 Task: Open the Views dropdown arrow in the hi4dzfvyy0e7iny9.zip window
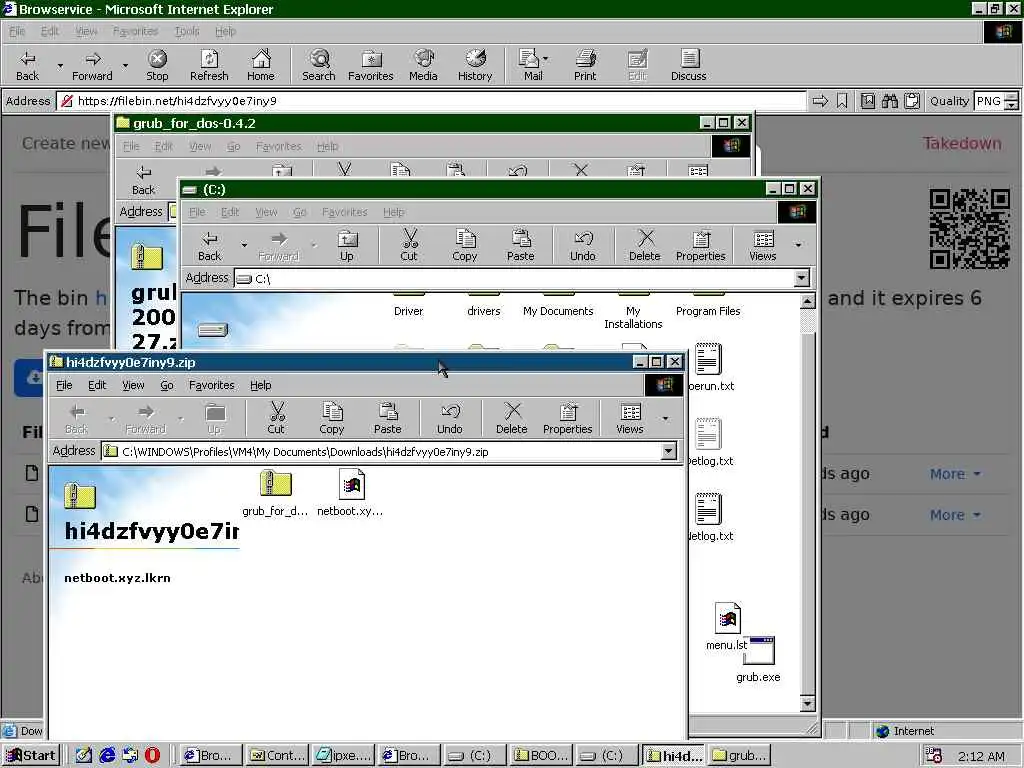tap(665, 418)
